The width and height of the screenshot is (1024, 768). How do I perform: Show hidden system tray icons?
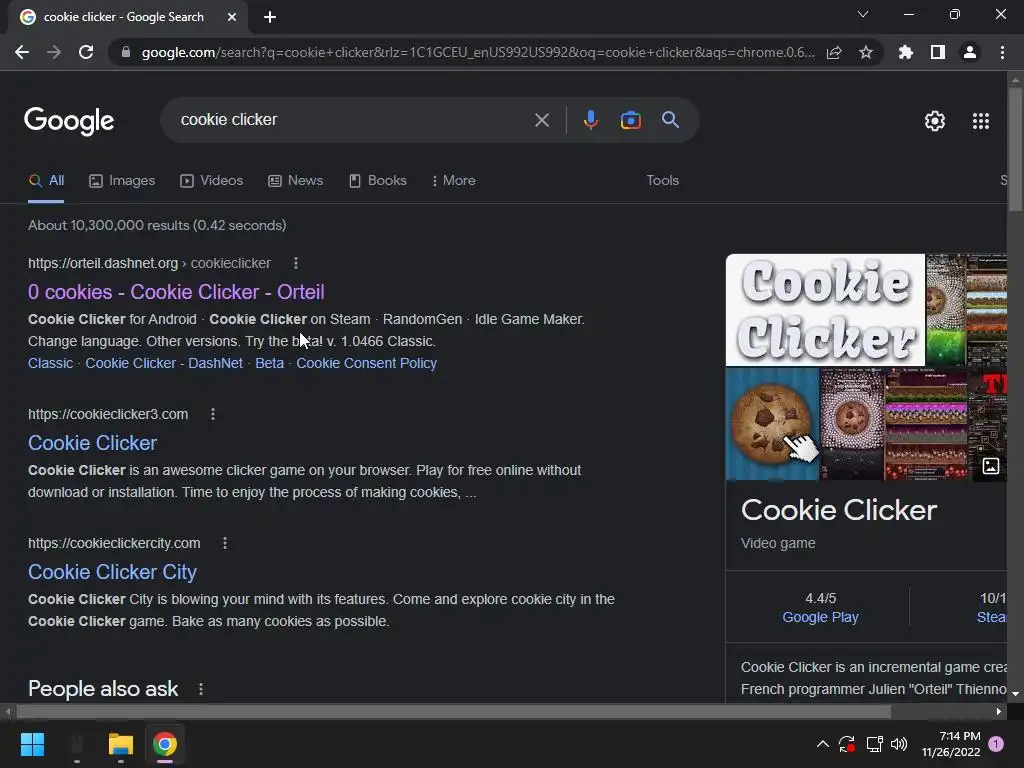pyautogui.click(x=823, y=744)
